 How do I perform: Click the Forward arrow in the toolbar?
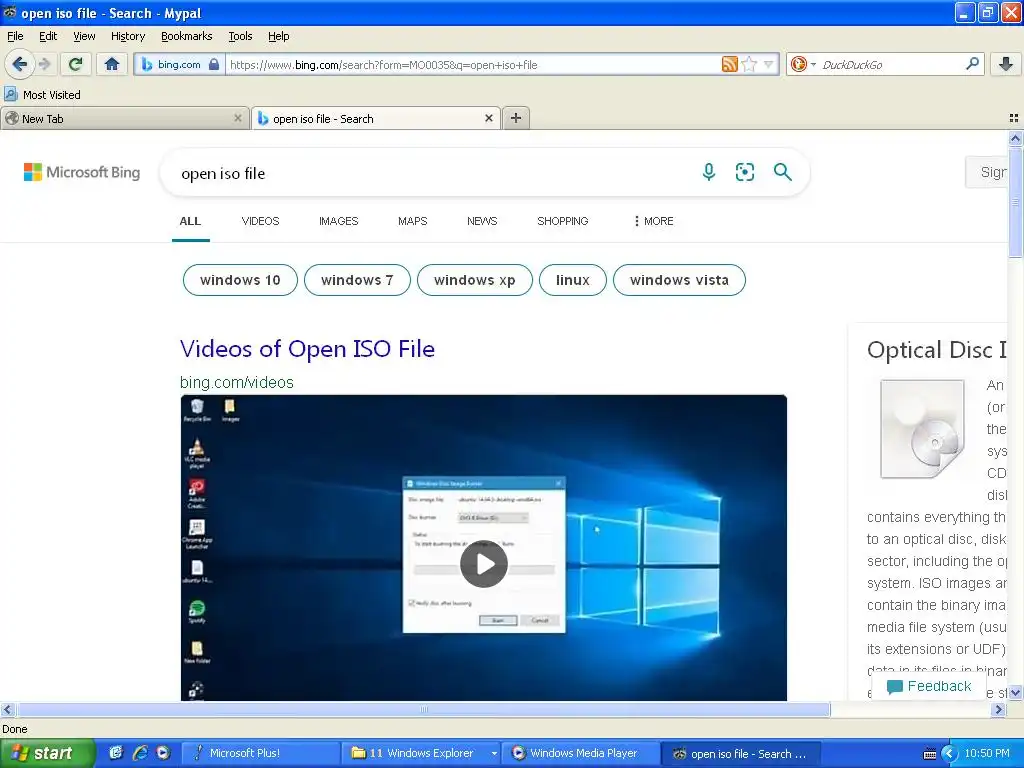tap(44, 64)
